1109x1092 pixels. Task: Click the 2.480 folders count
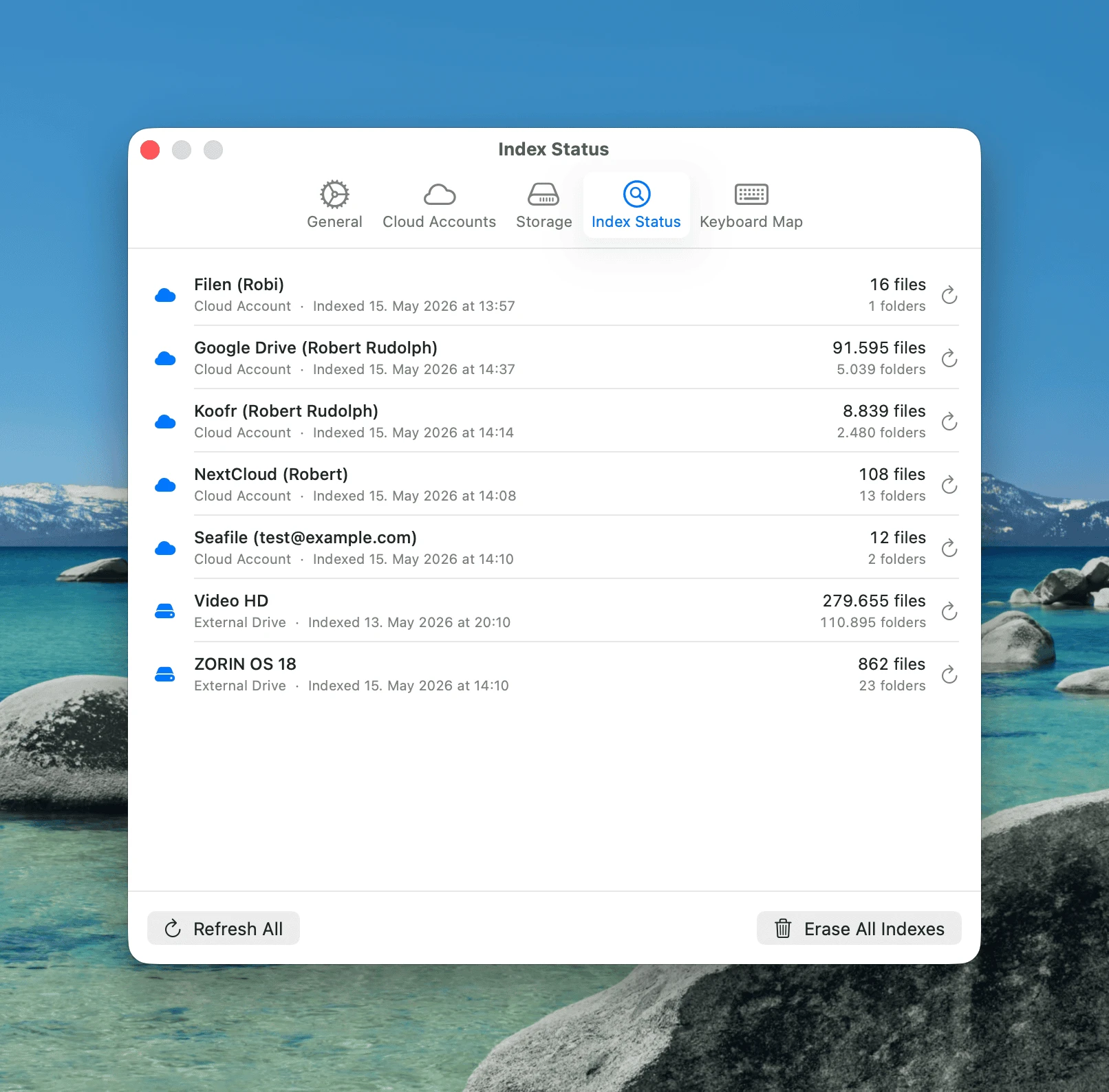point(881,433)
